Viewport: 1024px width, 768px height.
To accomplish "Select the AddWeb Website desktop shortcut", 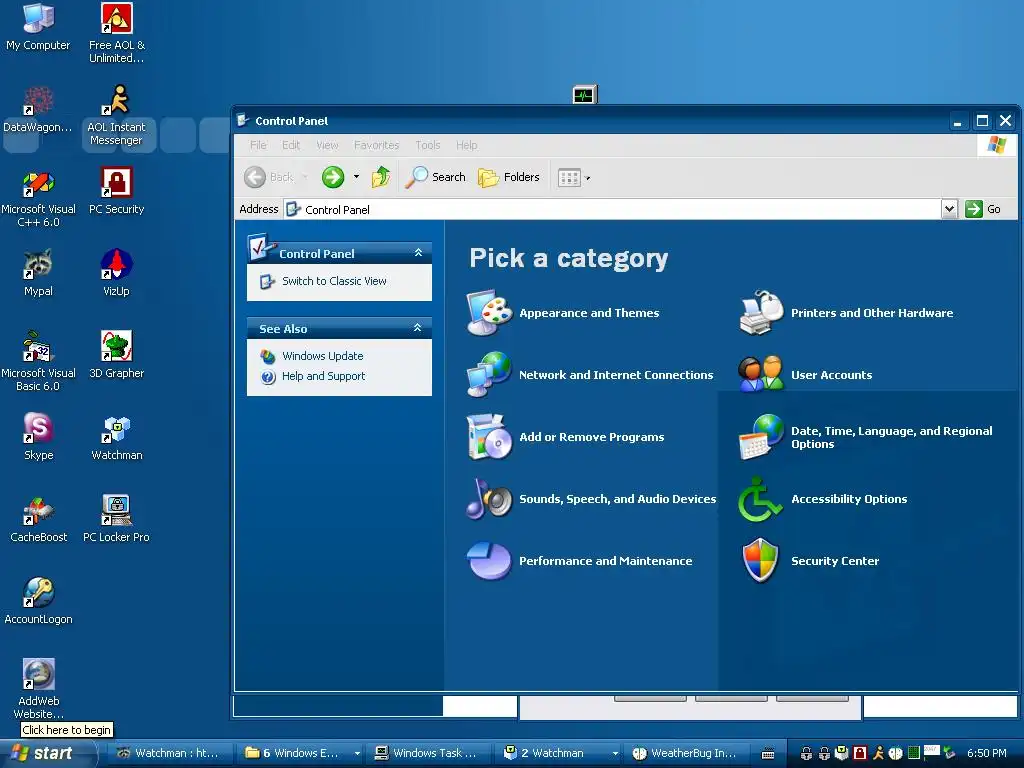I will pyautogui.click(x=38, y=690).
